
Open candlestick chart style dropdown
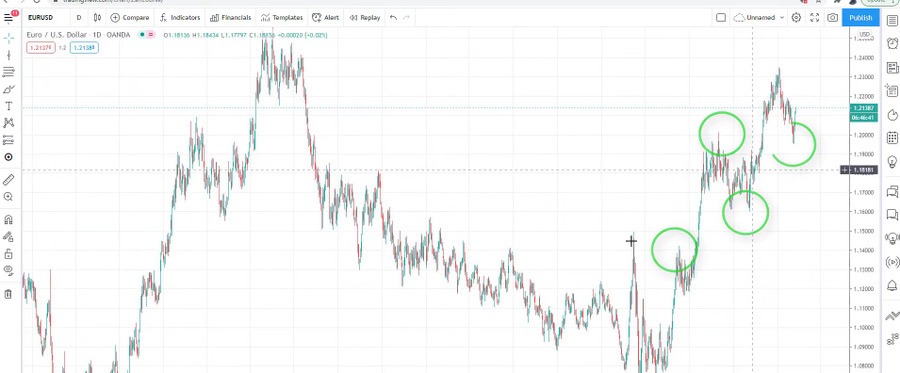(x=98, y=18)
